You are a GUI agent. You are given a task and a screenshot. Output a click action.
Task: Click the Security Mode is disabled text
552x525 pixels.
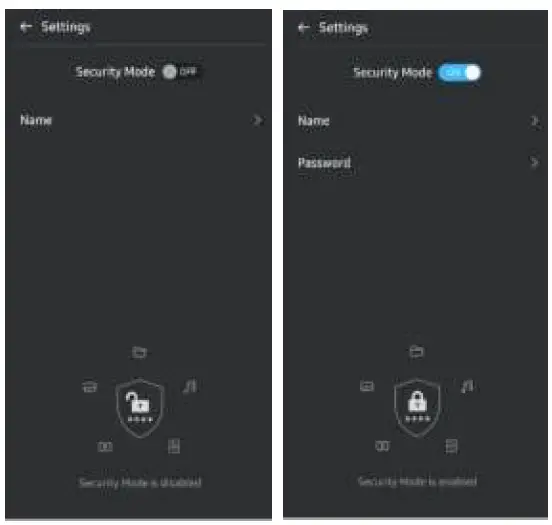pyautogui.click(x=140, y=482)
